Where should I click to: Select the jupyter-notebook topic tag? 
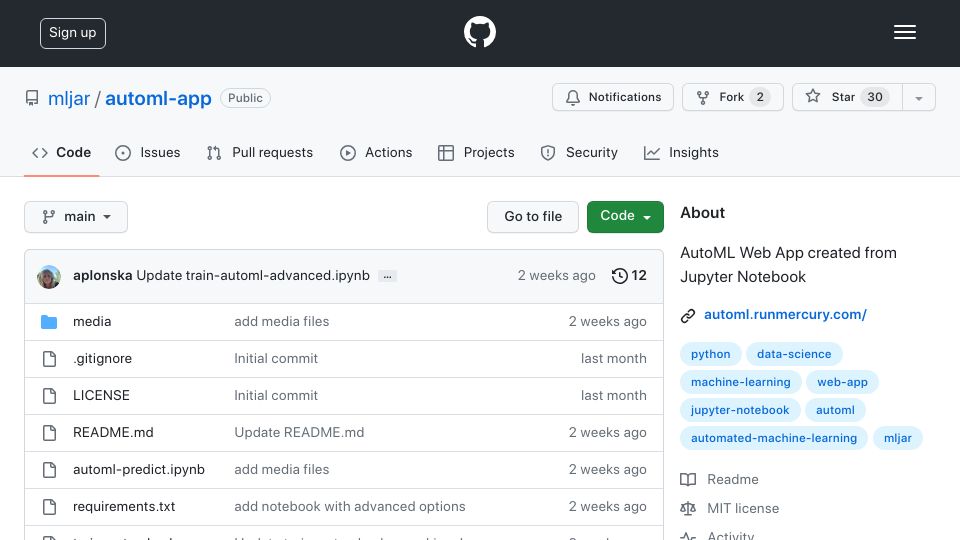pyautogui.click(x=740, y=410)
